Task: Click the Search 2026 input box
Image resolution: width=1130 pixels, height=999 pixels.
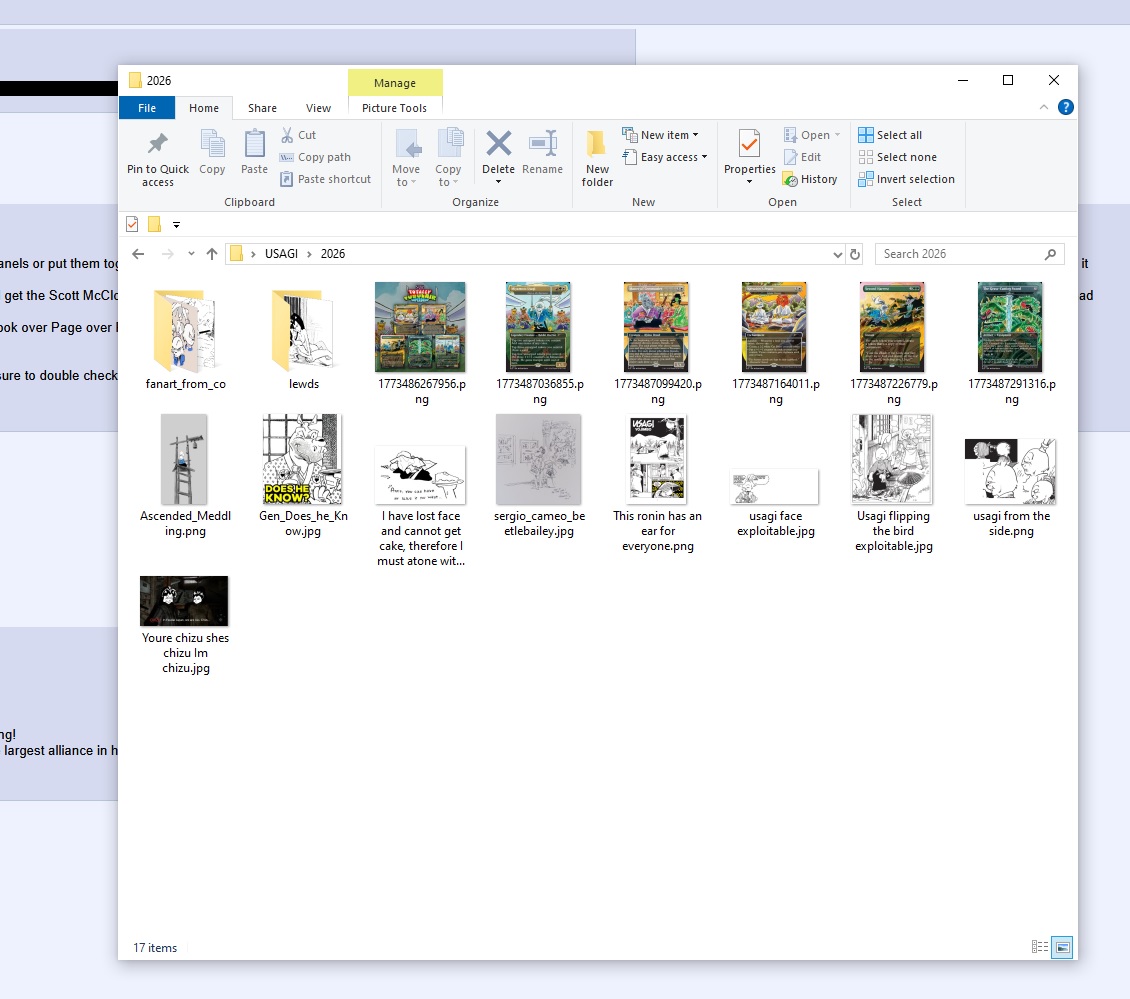Action: point(960,254)
